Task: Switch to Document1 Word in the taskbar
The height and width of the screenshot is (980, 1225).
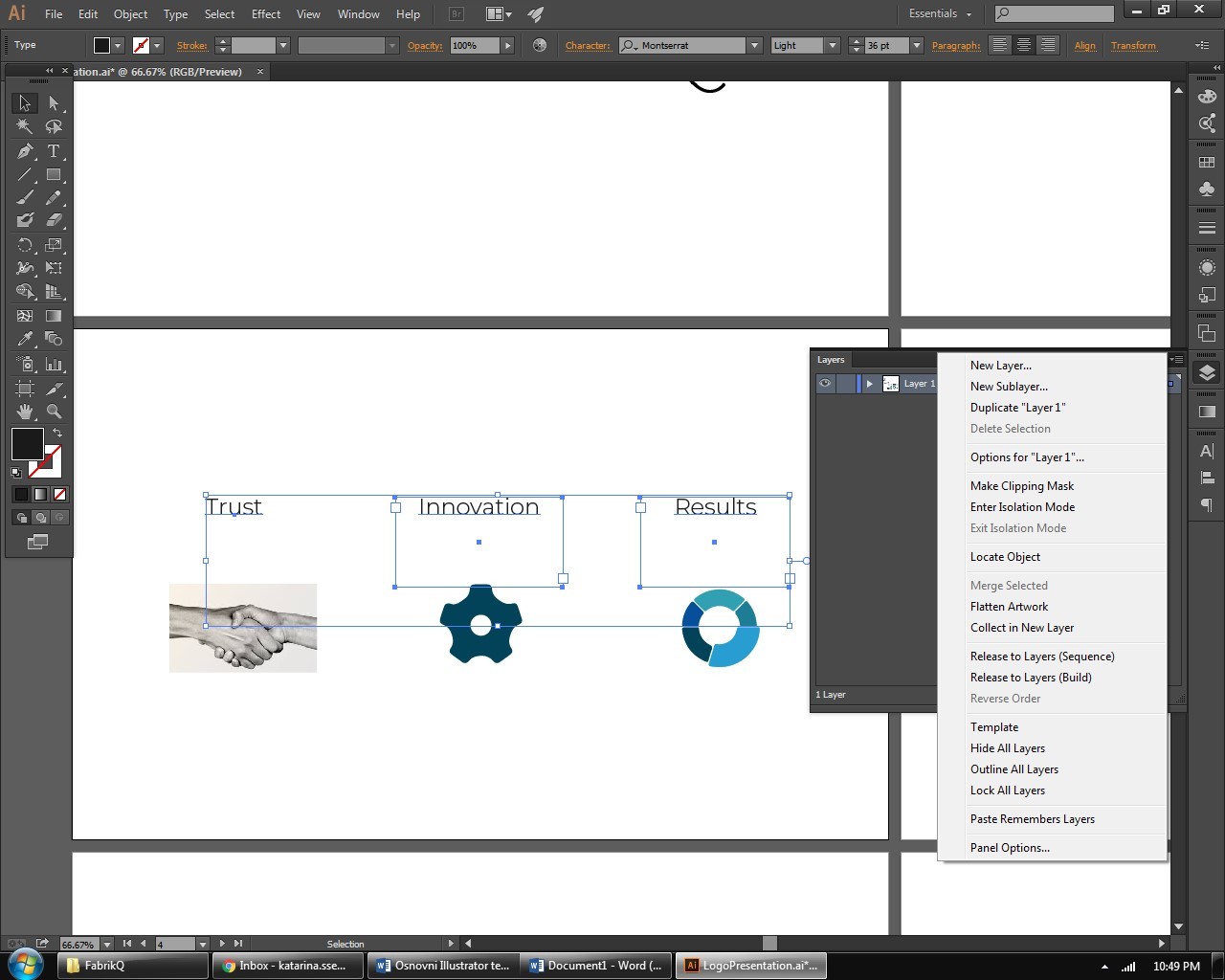Action: (x=595, y=966)
